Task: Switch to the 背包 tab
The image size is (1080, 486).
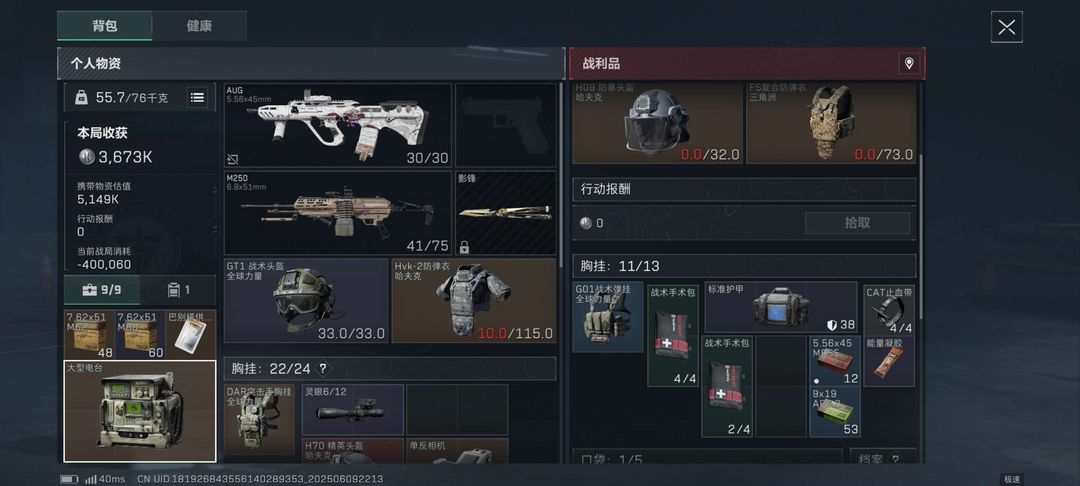Action: coord(105,25)
